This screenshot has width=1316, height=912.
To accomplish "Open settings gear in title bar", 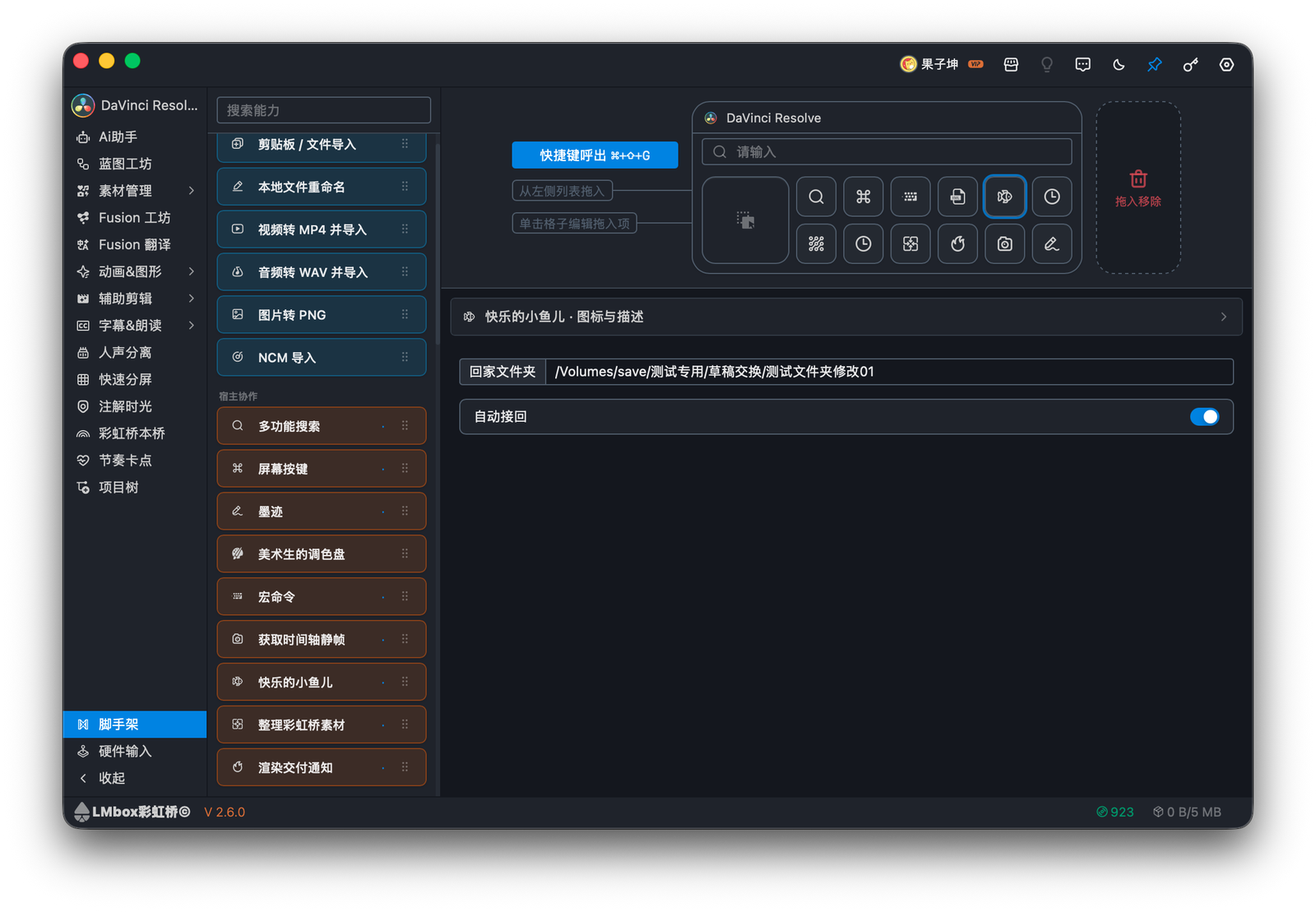I will point(1226,64).
